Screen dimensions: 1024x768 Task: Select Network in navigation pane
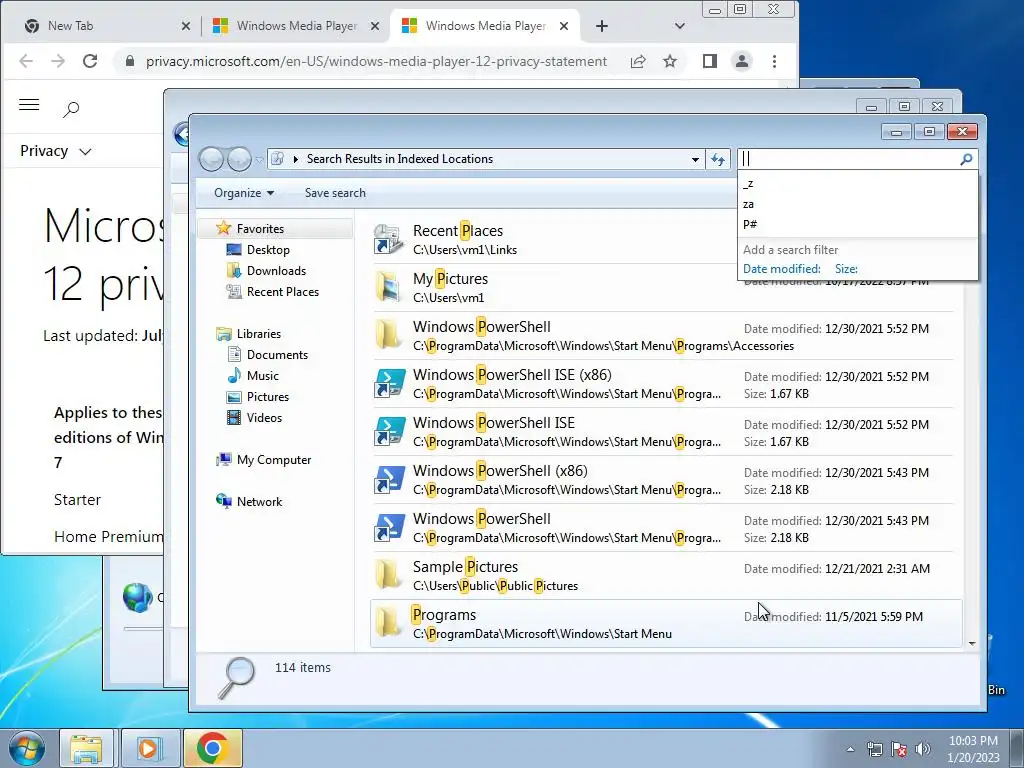[x=259, y=502]
